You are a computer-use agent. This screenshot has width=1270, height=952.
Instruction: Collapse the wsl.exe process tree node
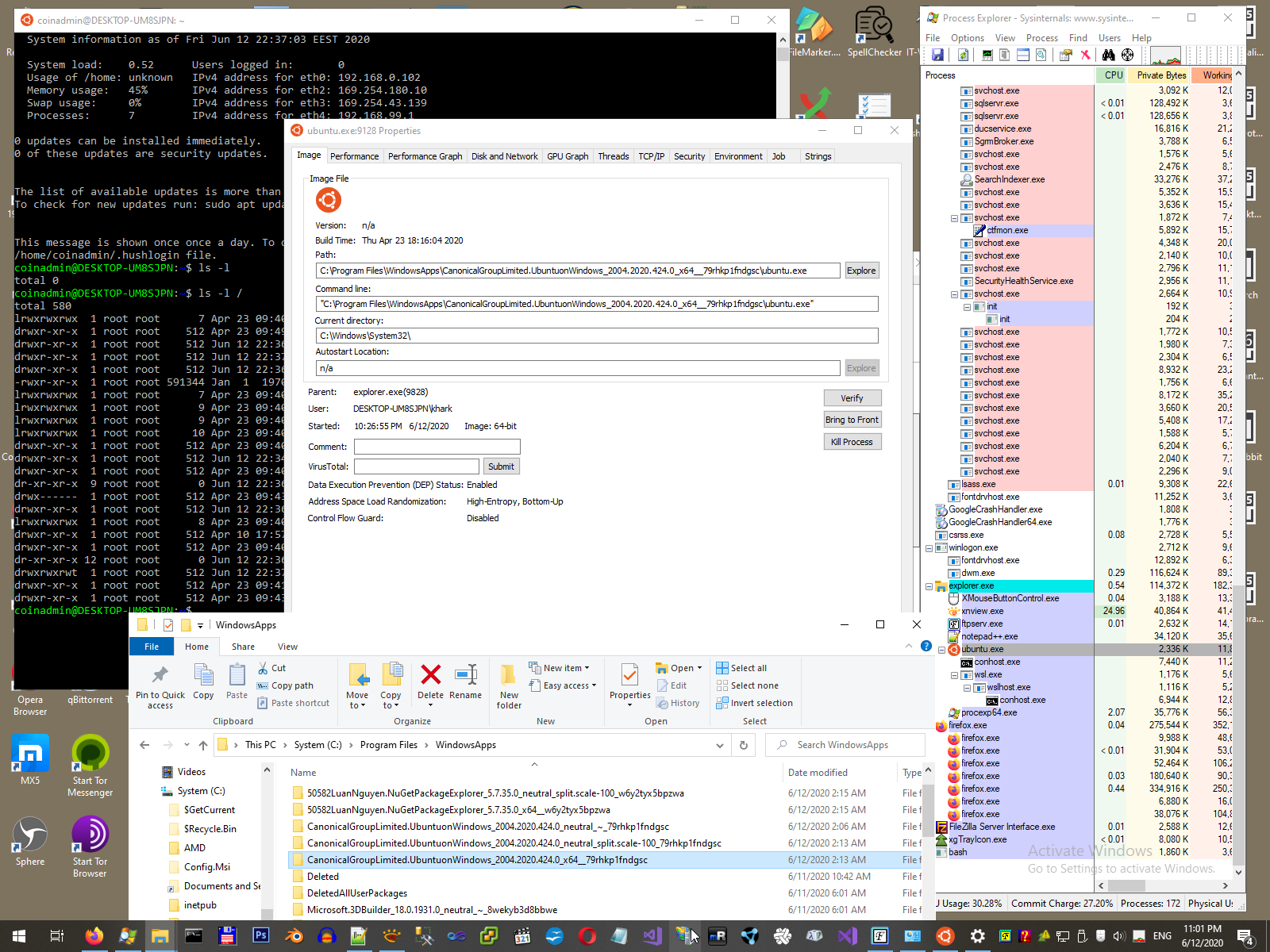coord(954,675)
